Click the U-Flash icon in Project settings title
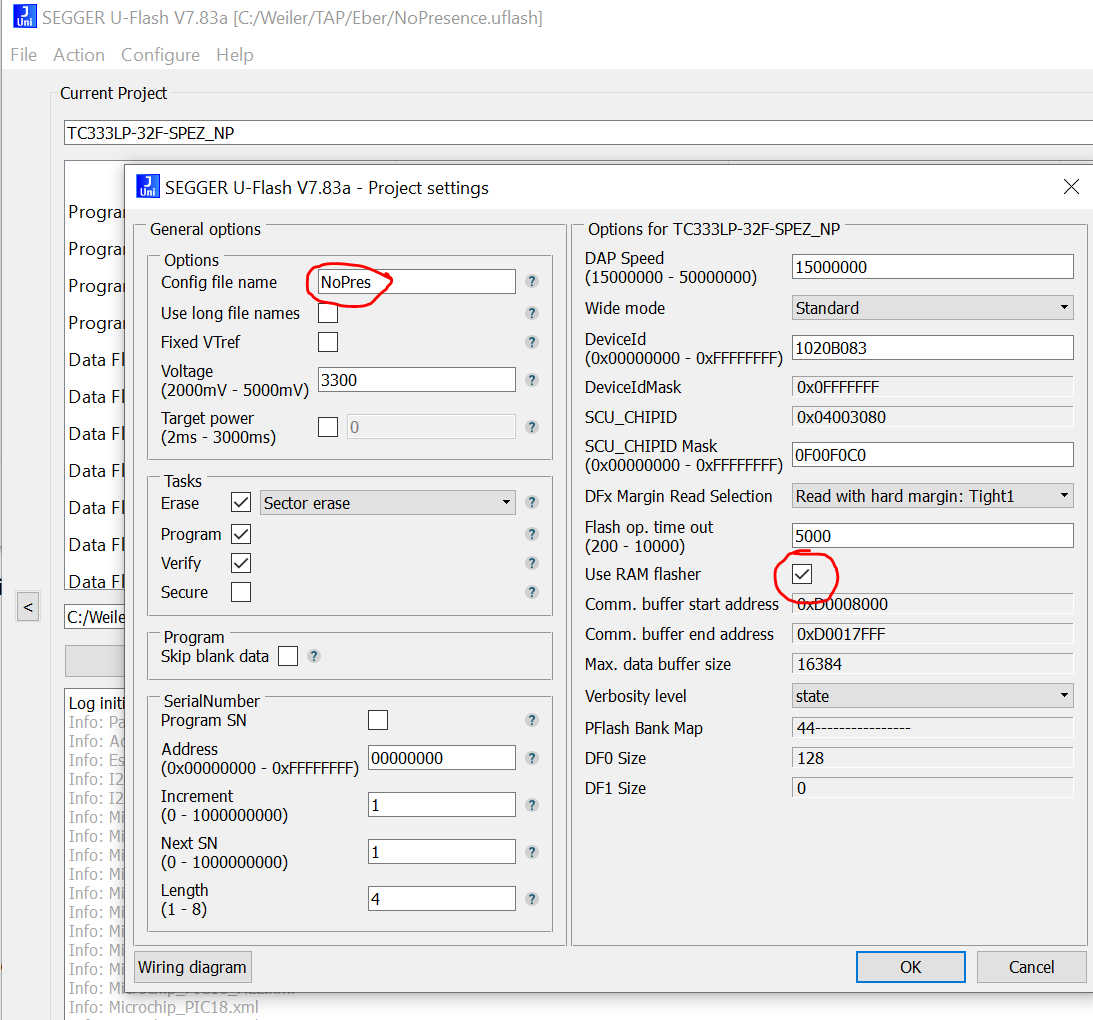Viewport: 1093px width, 1020px height. point(148,186)
